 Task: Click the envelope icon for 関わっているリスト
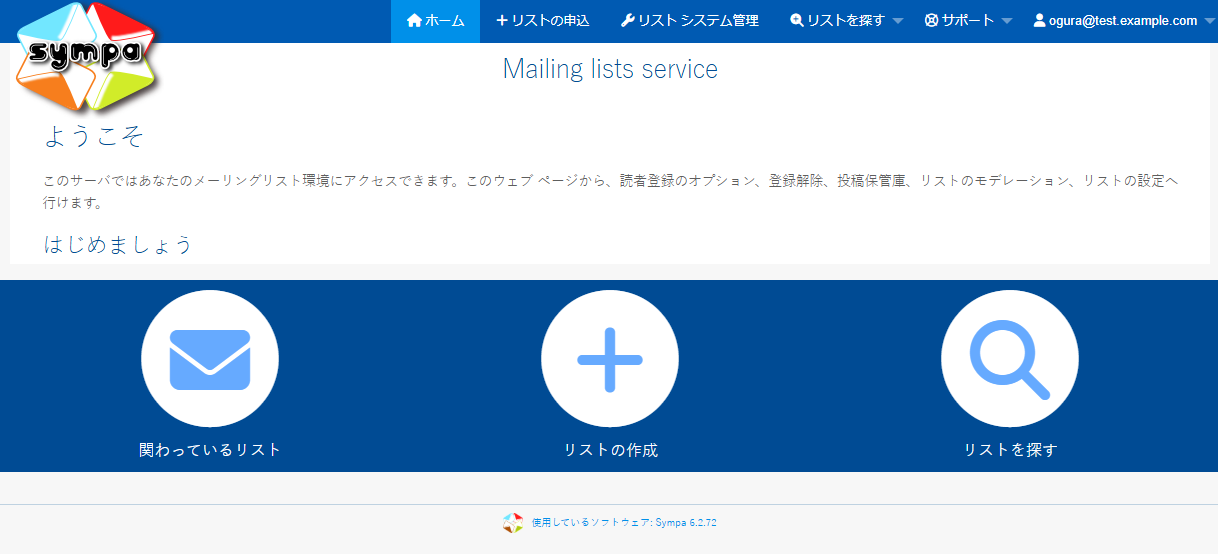coord(210,359)
